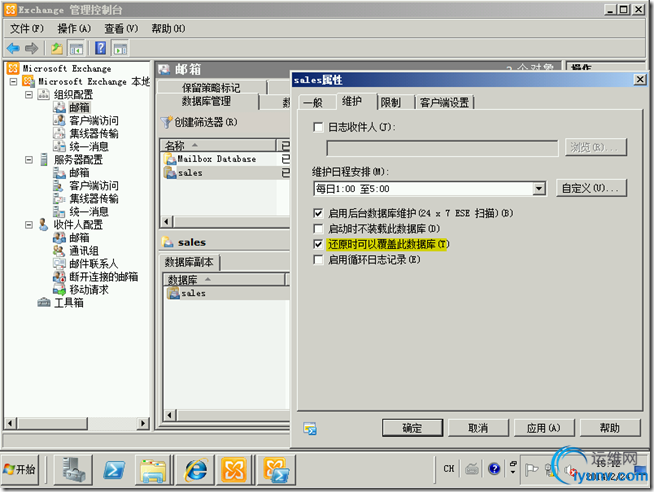Click the 开始 Start button
The image size is (654, 492).
[19, 470]
